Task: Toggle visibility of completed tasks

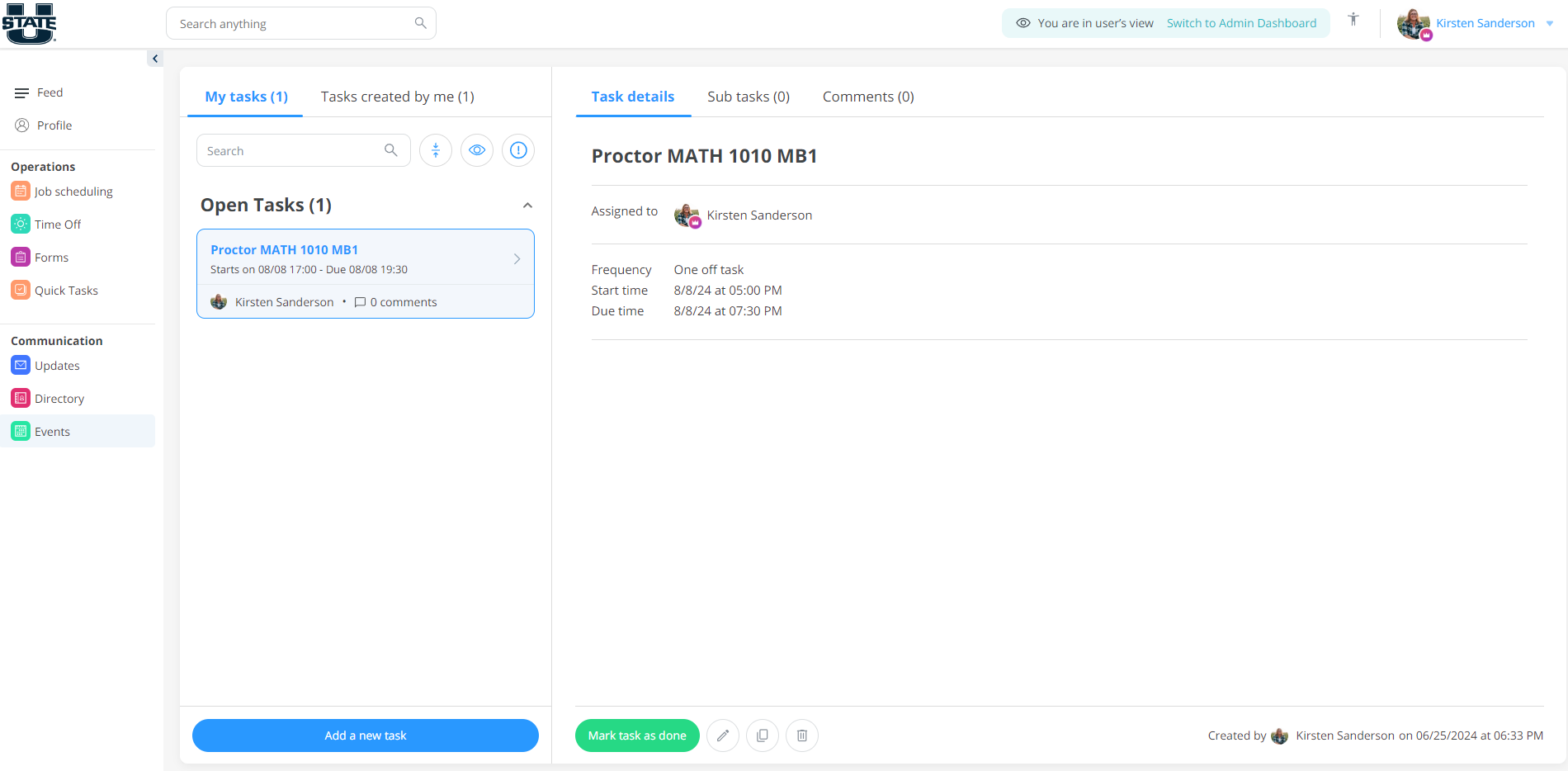Action: [477, 150]
